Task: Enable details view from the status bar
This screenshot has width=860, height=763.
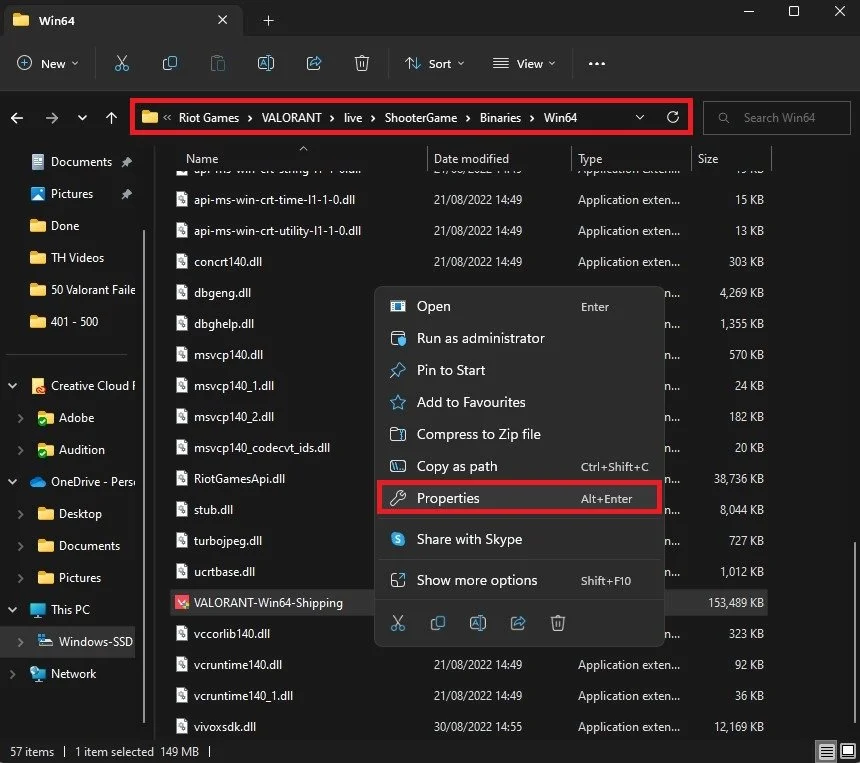Action: [827, 751]
